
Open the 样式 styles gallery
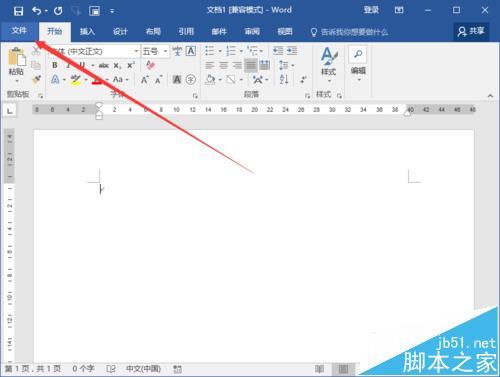point(329,65)
